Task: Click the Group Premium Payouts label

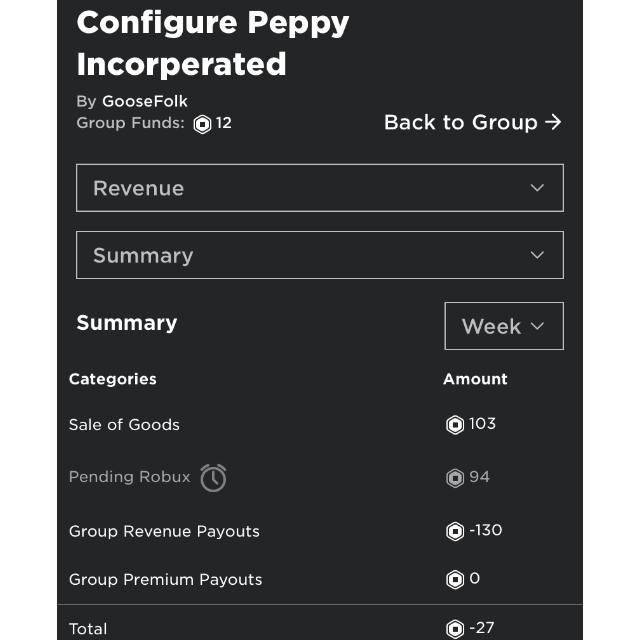Action: [x=165, y=579]
